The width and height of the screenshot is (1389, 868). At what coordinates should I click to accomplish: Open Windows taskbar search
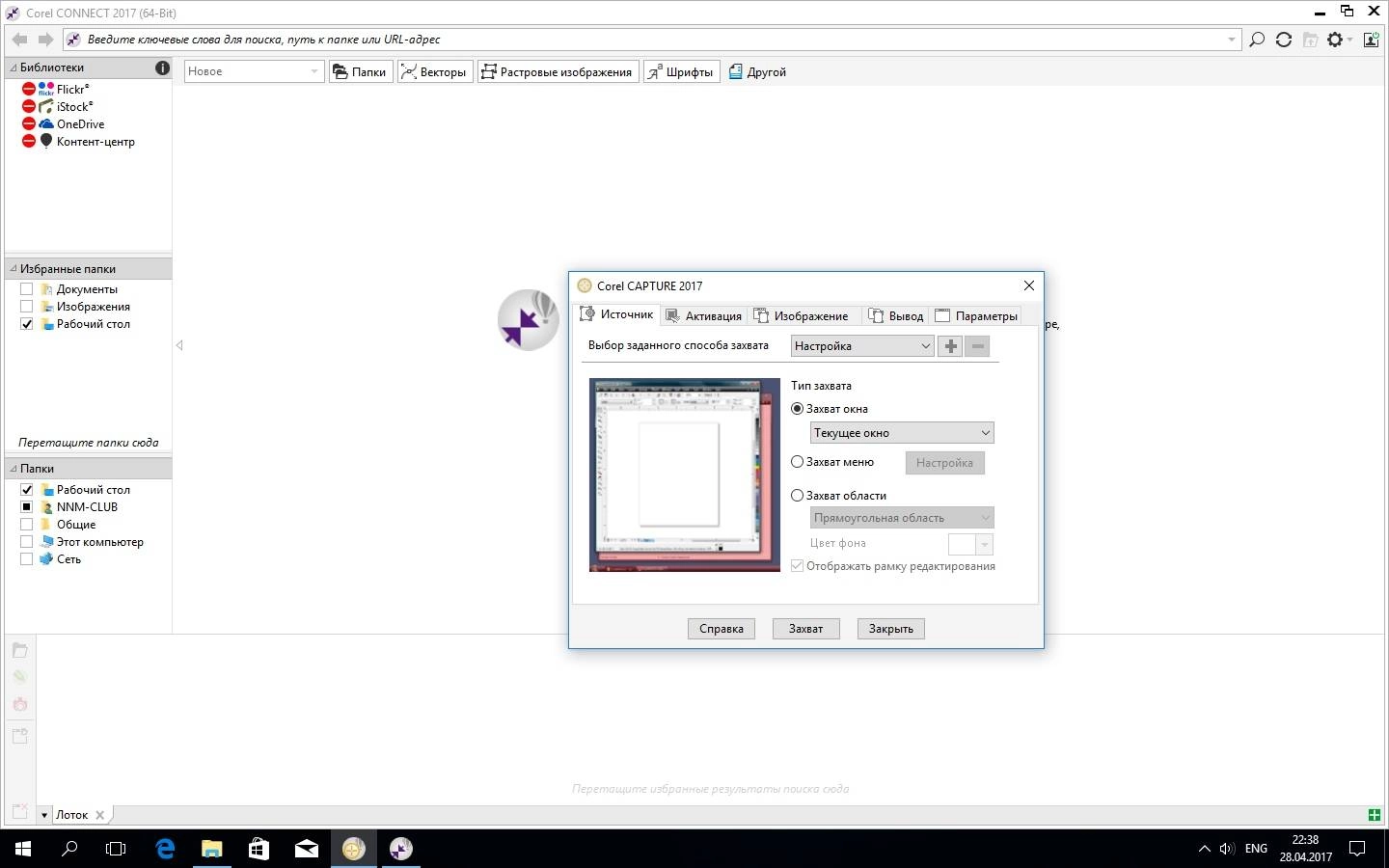(x=69, y=849)
